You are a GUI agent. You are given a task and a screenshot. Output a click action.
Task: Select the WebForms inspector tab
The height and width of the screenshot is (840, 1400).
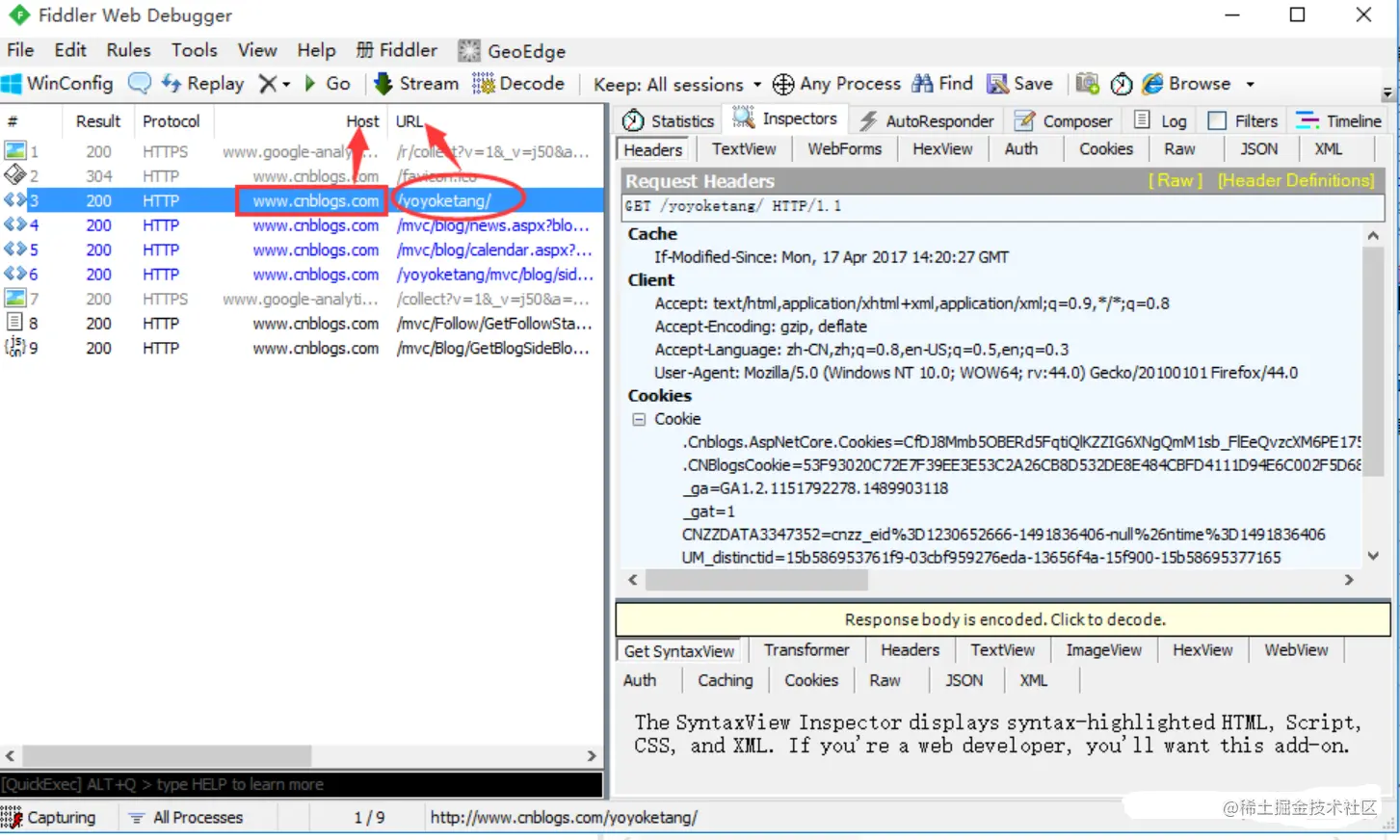pos(845,149)
